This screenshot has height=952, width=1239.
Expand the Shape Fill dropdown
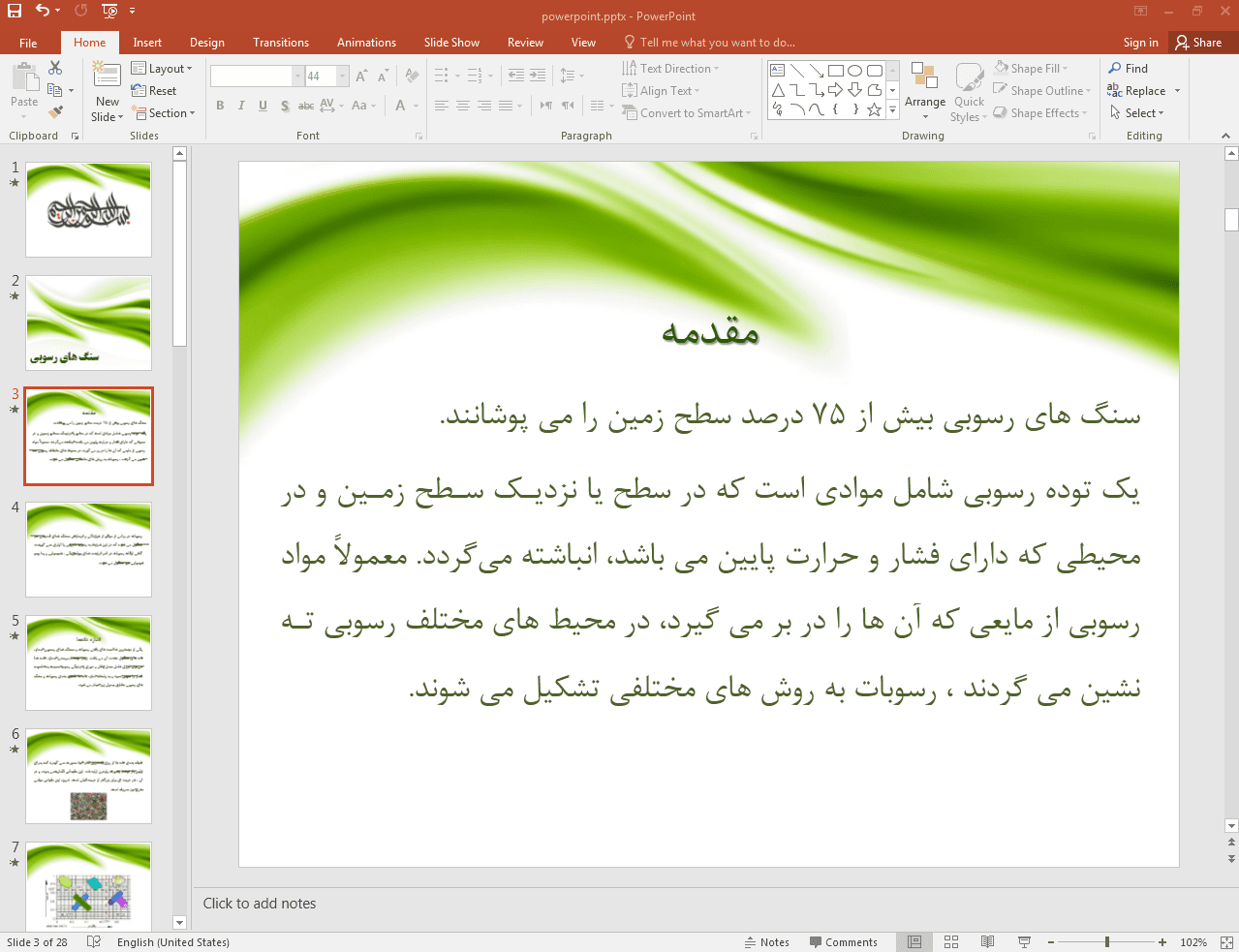(1031, 69)
